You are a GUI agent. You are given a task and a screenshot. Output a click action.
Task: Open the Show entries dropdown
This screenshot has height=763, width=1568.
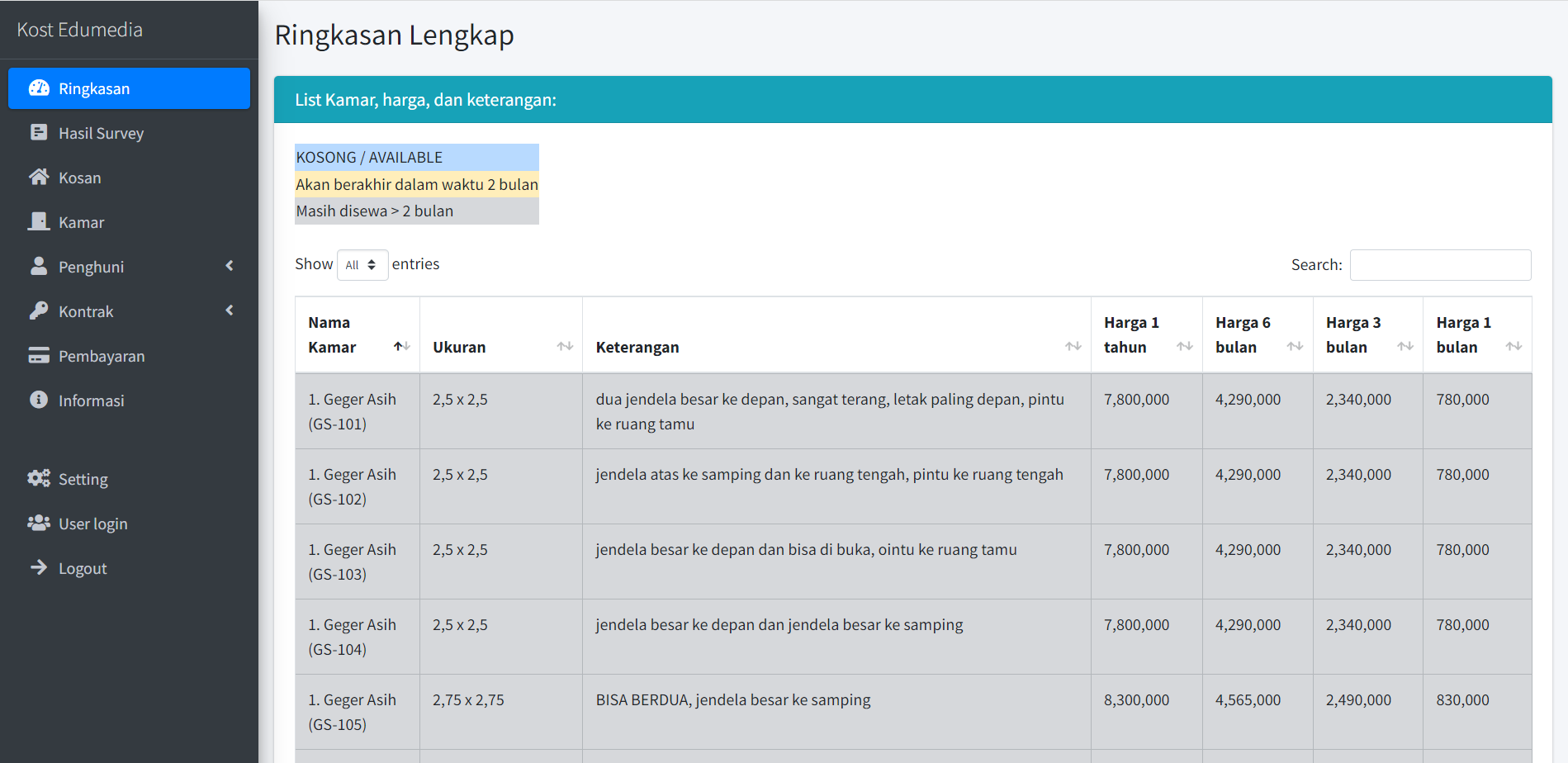coord(362,265)
